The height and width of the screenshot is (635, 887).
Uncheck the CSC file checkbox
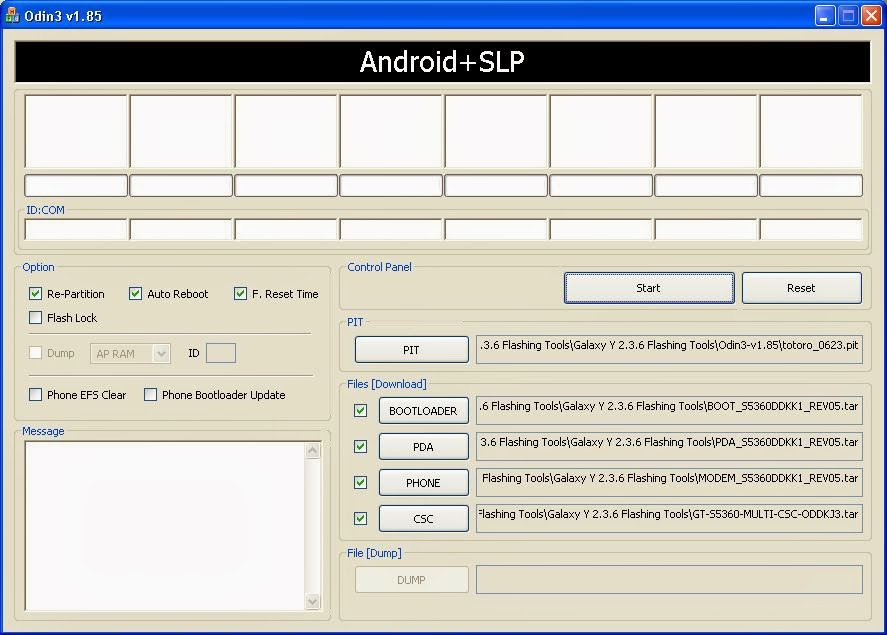tap(360, 519)
